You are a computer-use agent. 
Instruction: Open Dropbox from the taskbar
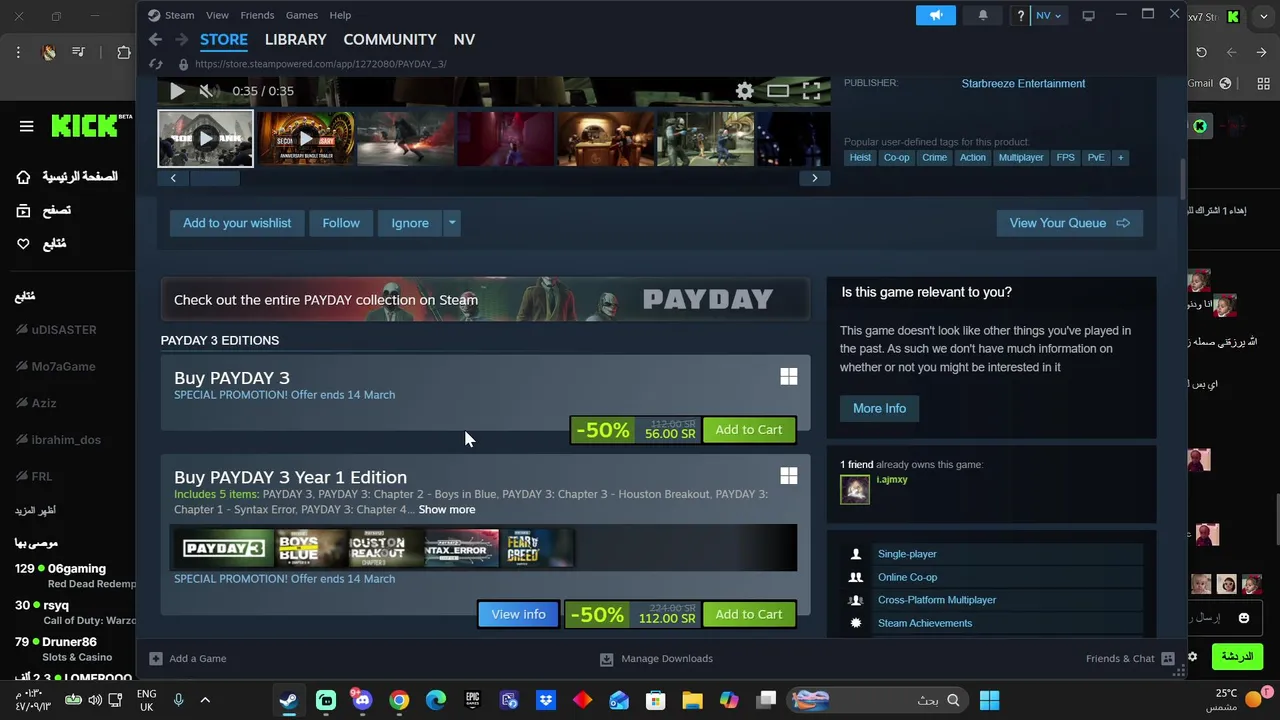point(546,700)
